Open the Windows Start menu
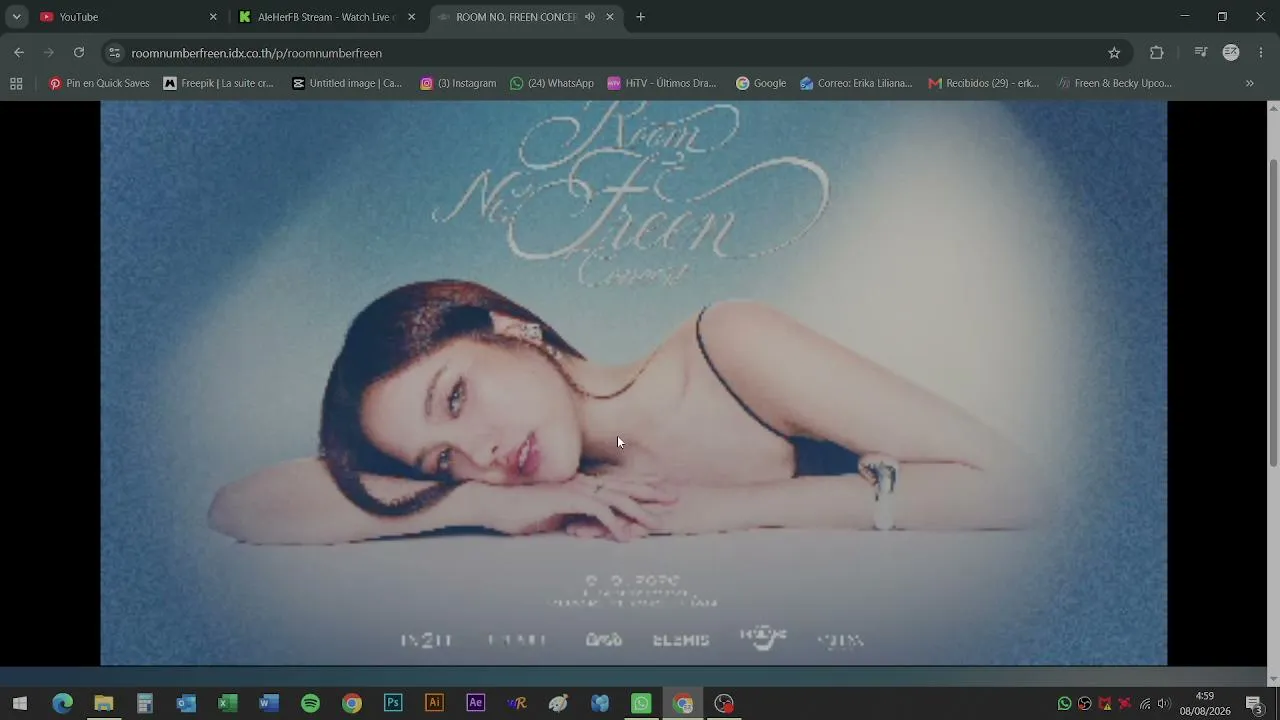 pos(20,703)
